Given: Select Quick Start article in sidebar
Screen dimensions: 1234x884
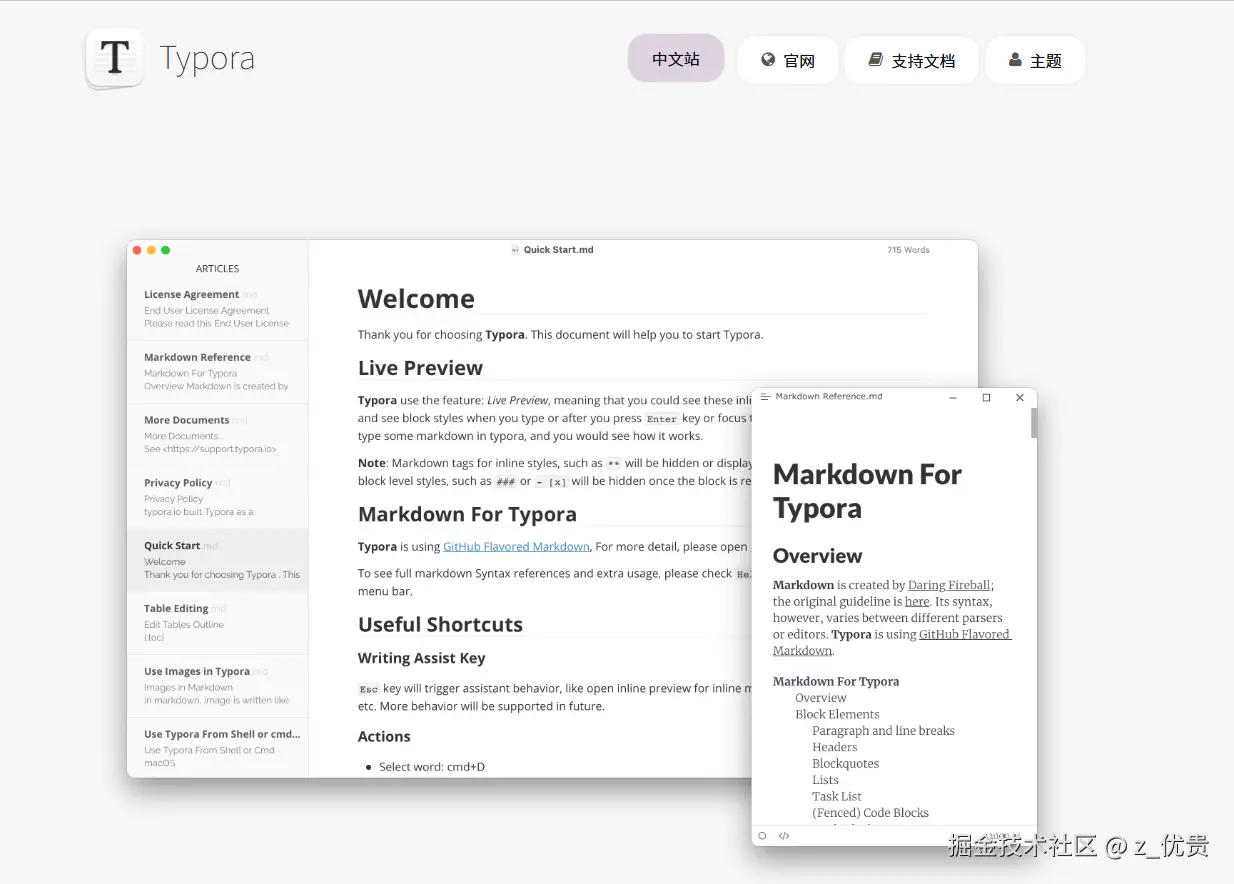Looking at the screenshot, I should (x=218, y=560).
